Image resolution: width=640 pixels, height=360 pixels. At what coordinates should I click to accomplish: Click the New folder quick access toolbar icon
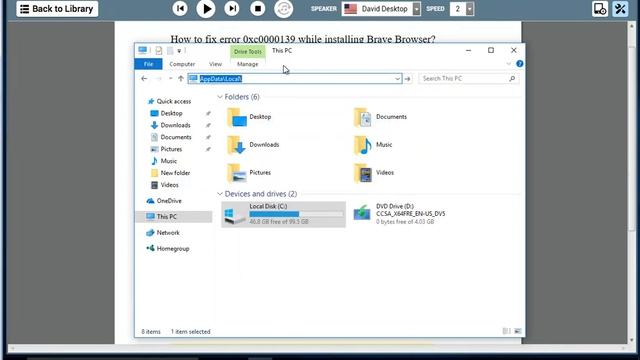170,51
